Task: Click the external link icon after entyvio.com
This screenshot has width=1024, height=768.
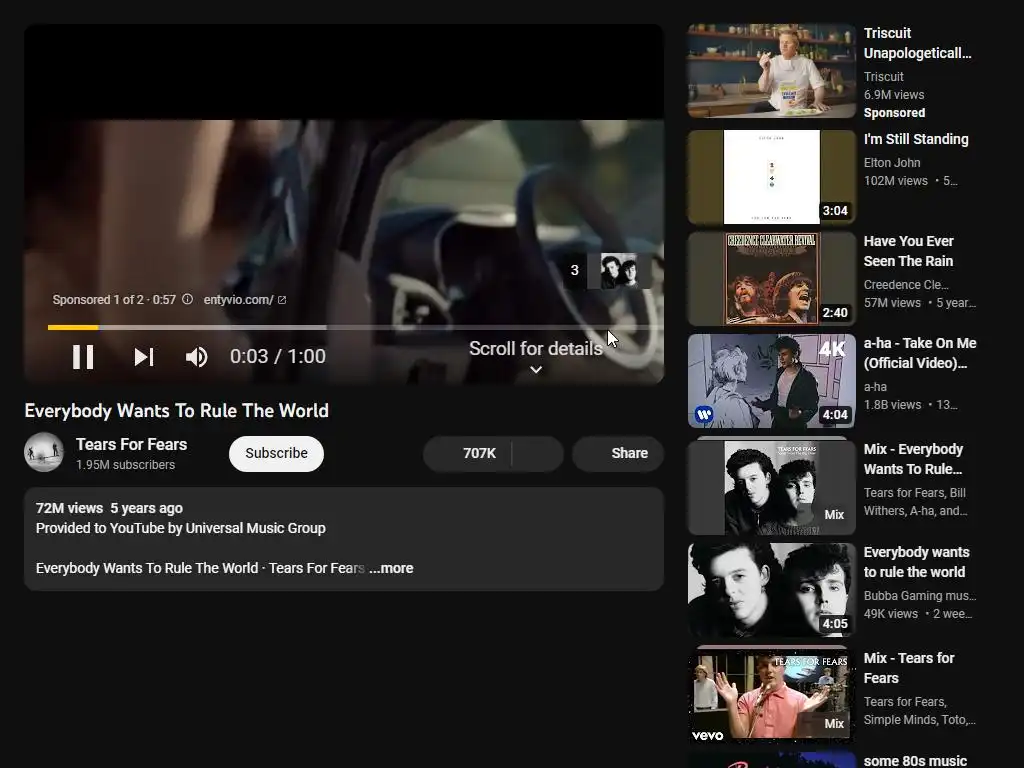Action: point(282,300)
